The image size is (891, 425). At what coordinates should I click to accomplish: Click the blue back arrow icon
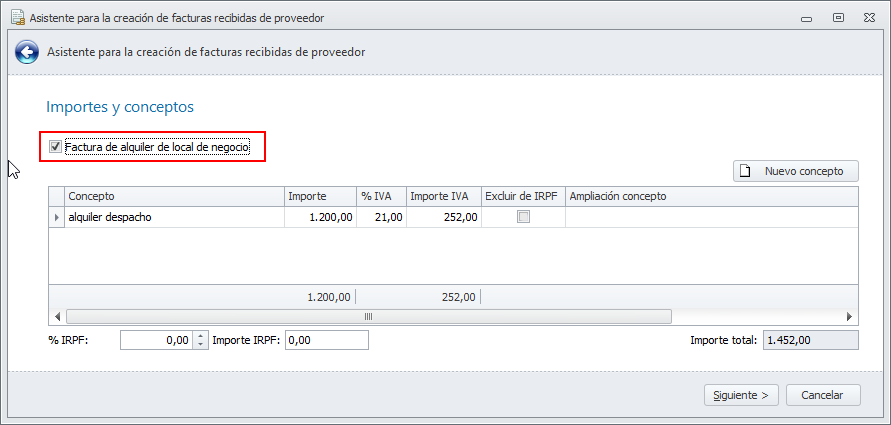tap(27, 52)
